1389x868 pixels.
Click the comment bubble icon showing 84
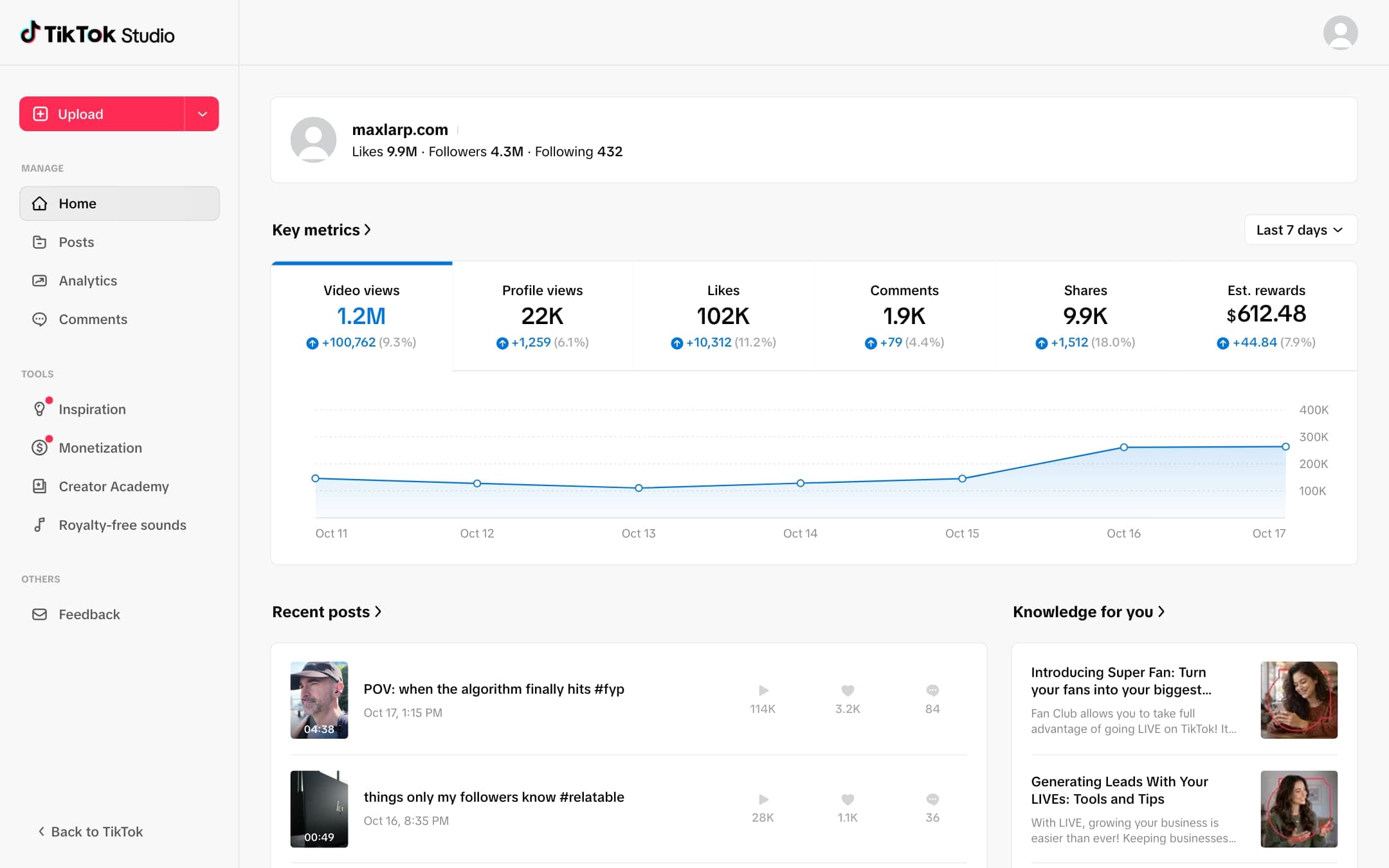point(932,691)
